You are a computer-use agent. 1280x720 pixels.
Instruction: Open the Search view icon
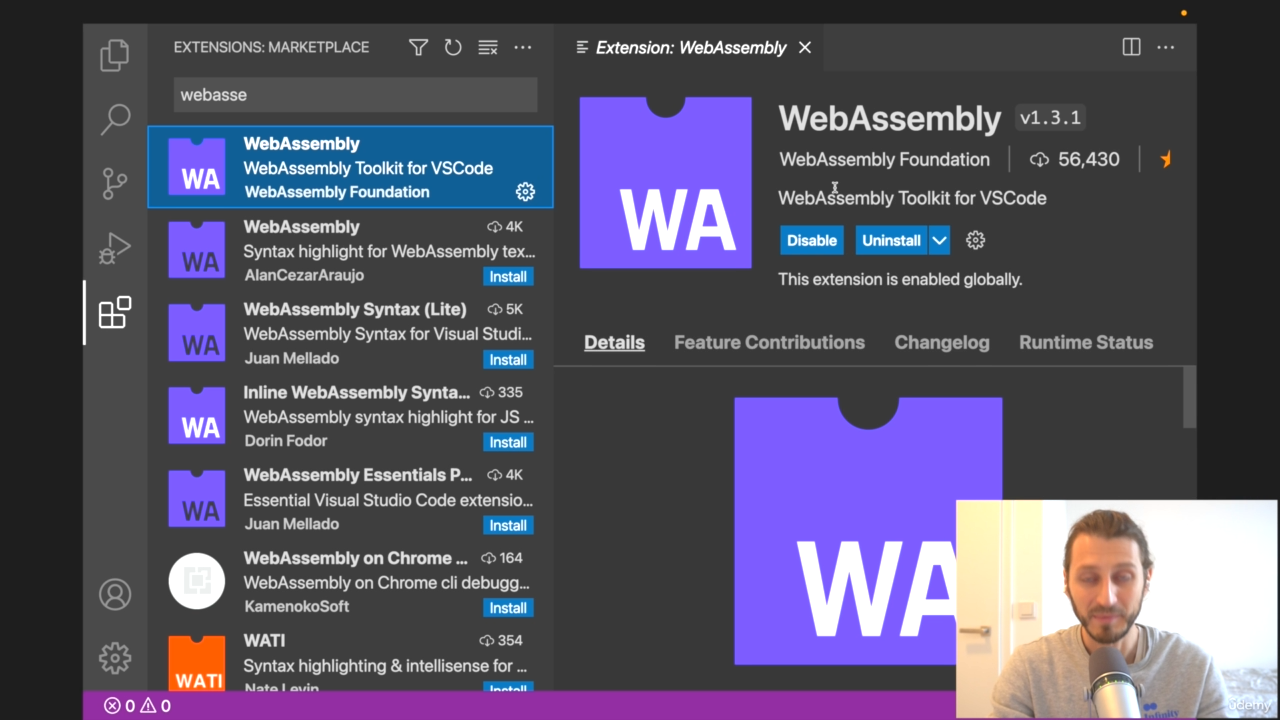tap(115, 119)
